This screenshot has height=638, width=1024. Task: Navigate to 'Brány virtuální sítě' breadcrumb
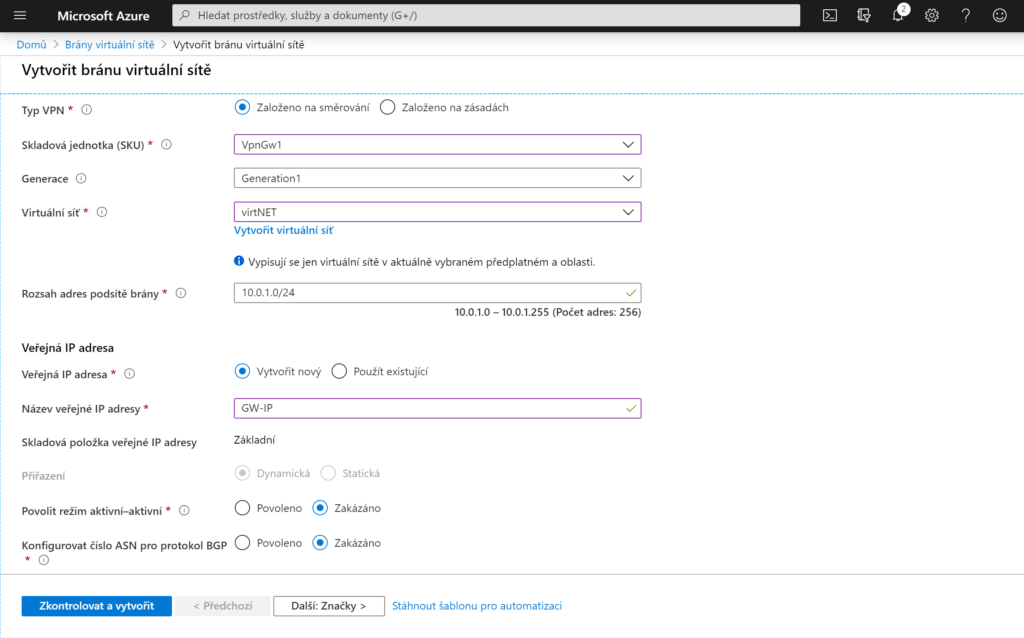[109, 45]
